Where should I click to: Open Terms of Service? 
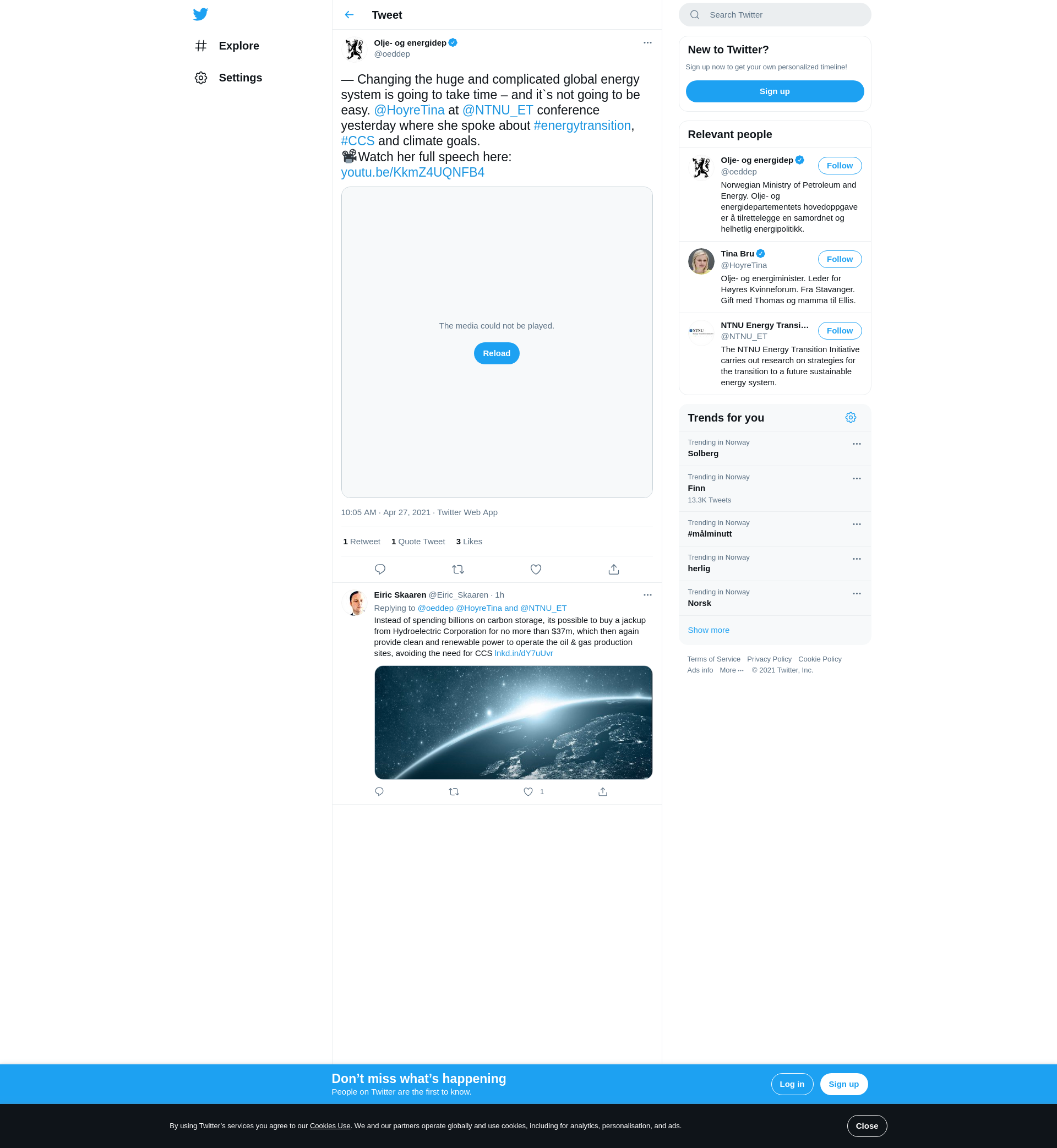pyautogui.click(x=713, y=659)
